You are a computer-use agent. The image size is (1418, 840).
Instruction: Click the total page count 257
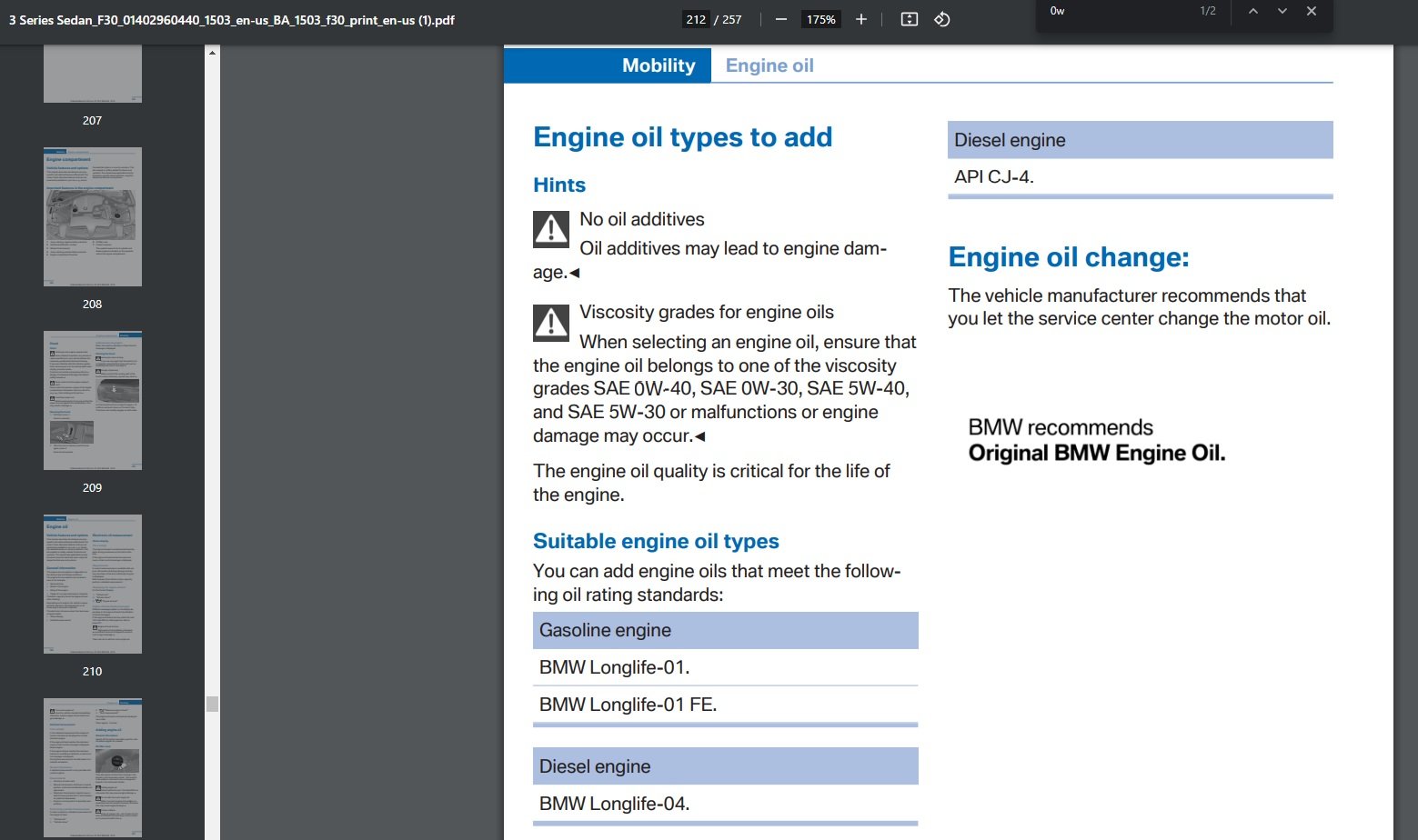(732, 19)
